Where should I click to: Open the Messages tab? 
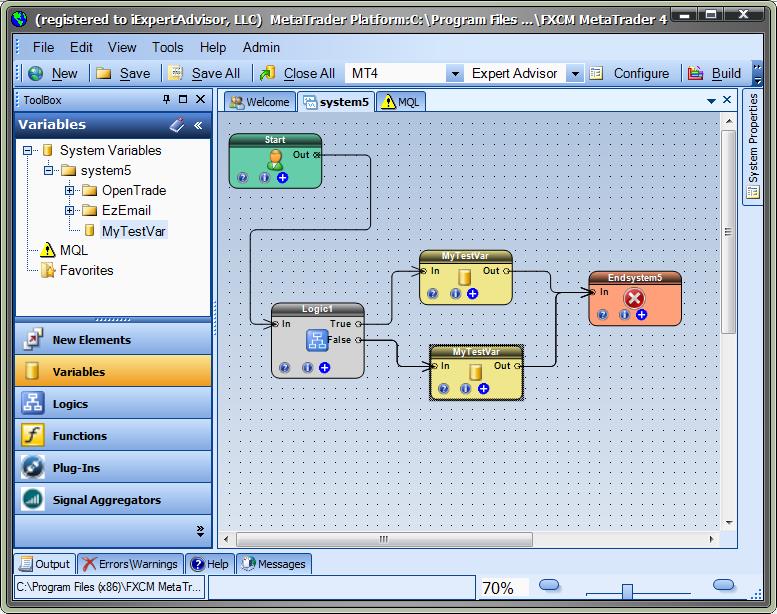(x=274, y=564)
